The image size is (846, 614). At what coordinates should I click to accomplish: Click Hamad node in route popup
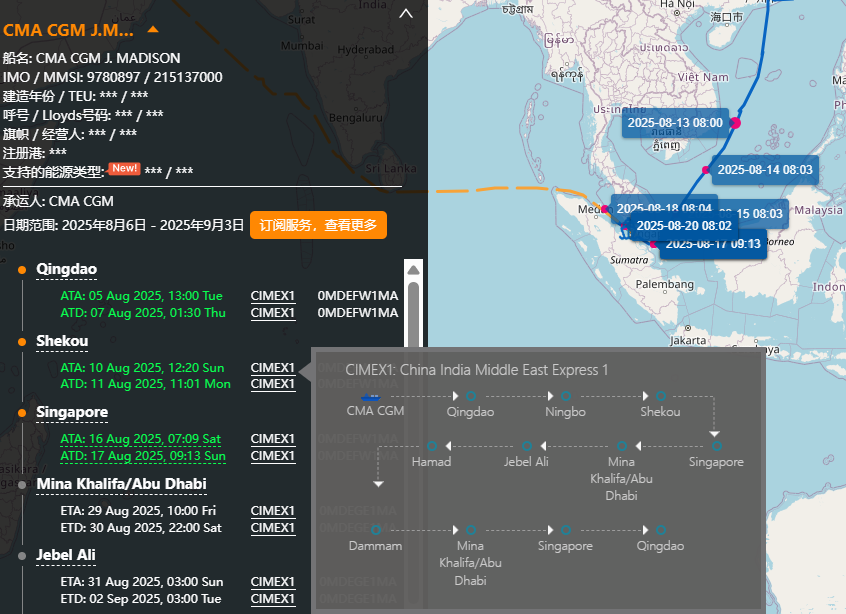(432, 446)
